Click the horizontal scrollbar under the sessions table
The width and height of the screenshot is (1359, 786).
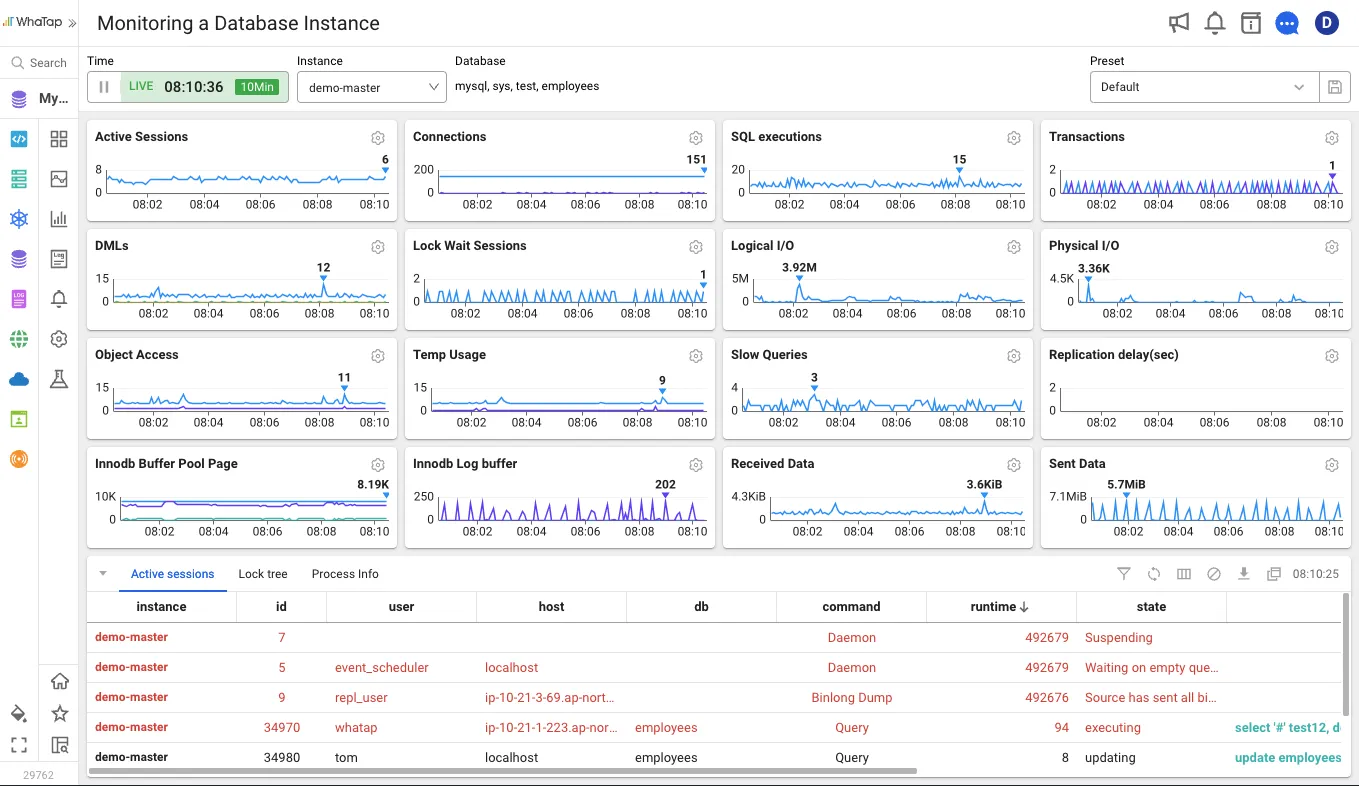click(x=503, y=771)
